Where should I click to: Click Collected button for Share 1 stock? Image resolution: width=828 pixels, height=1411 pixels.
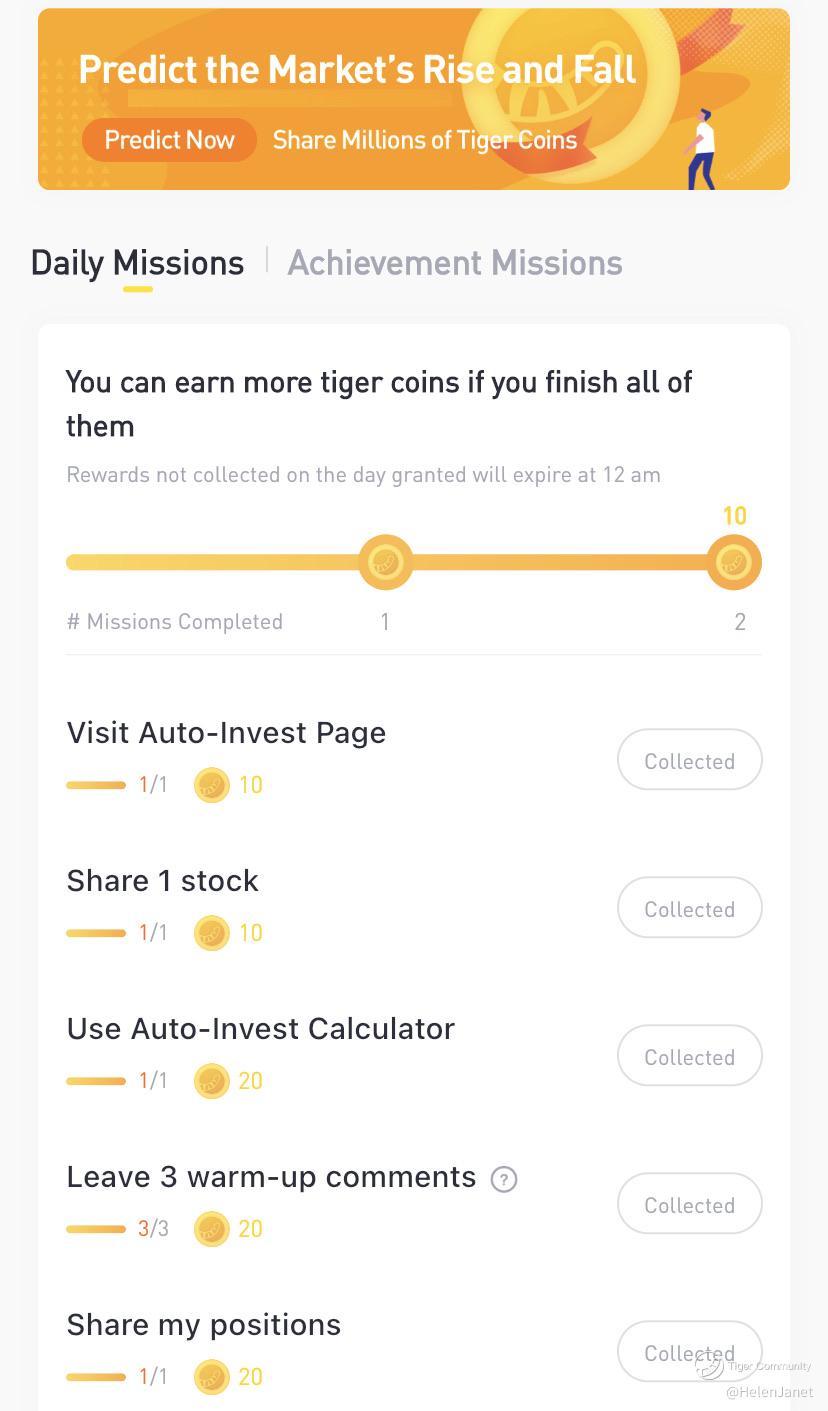(689, 909)
